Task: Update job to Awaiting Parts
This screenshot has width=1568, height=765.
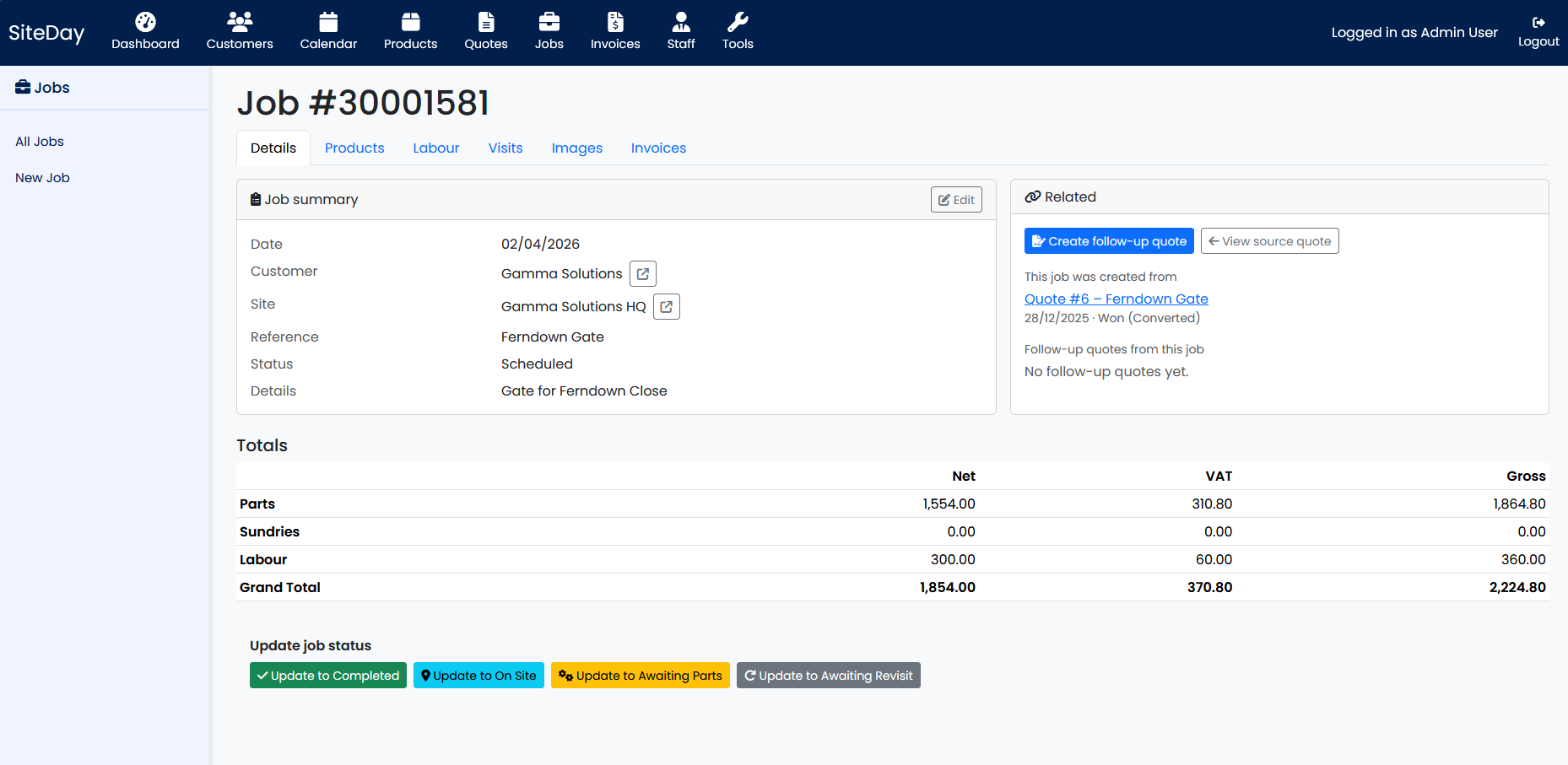Action: pos(641,676)
